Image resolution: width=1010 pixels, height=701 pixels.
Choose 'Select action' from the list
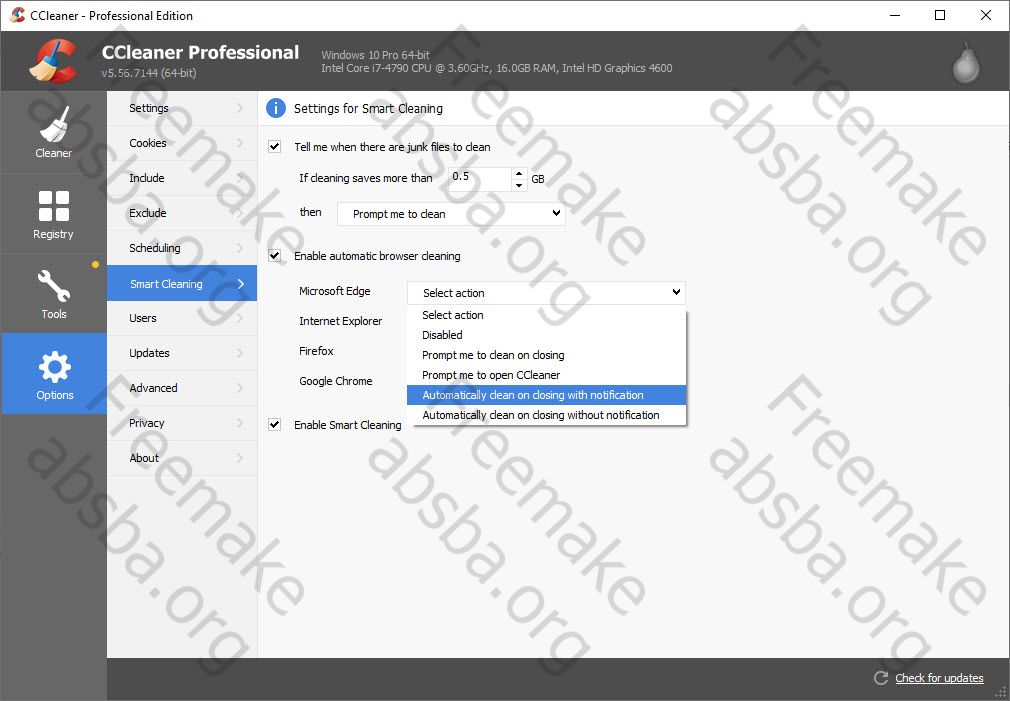(x=546, y=314)
